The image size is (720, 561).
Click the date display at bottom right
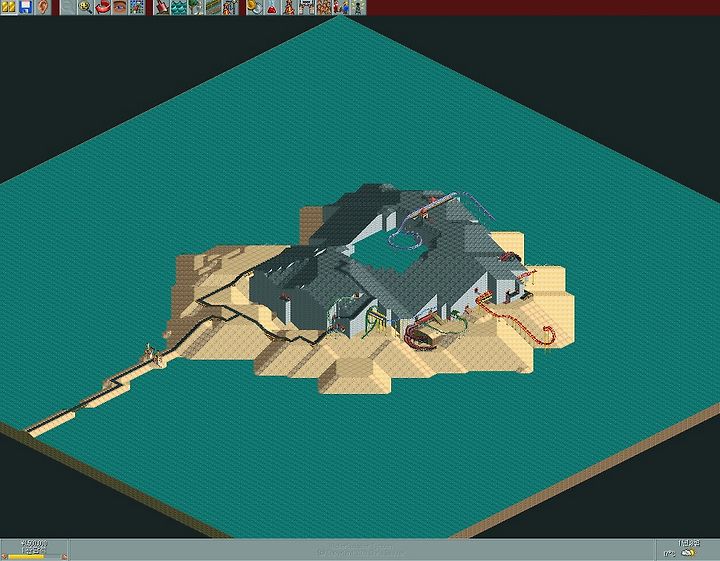[x=689, y=544]
